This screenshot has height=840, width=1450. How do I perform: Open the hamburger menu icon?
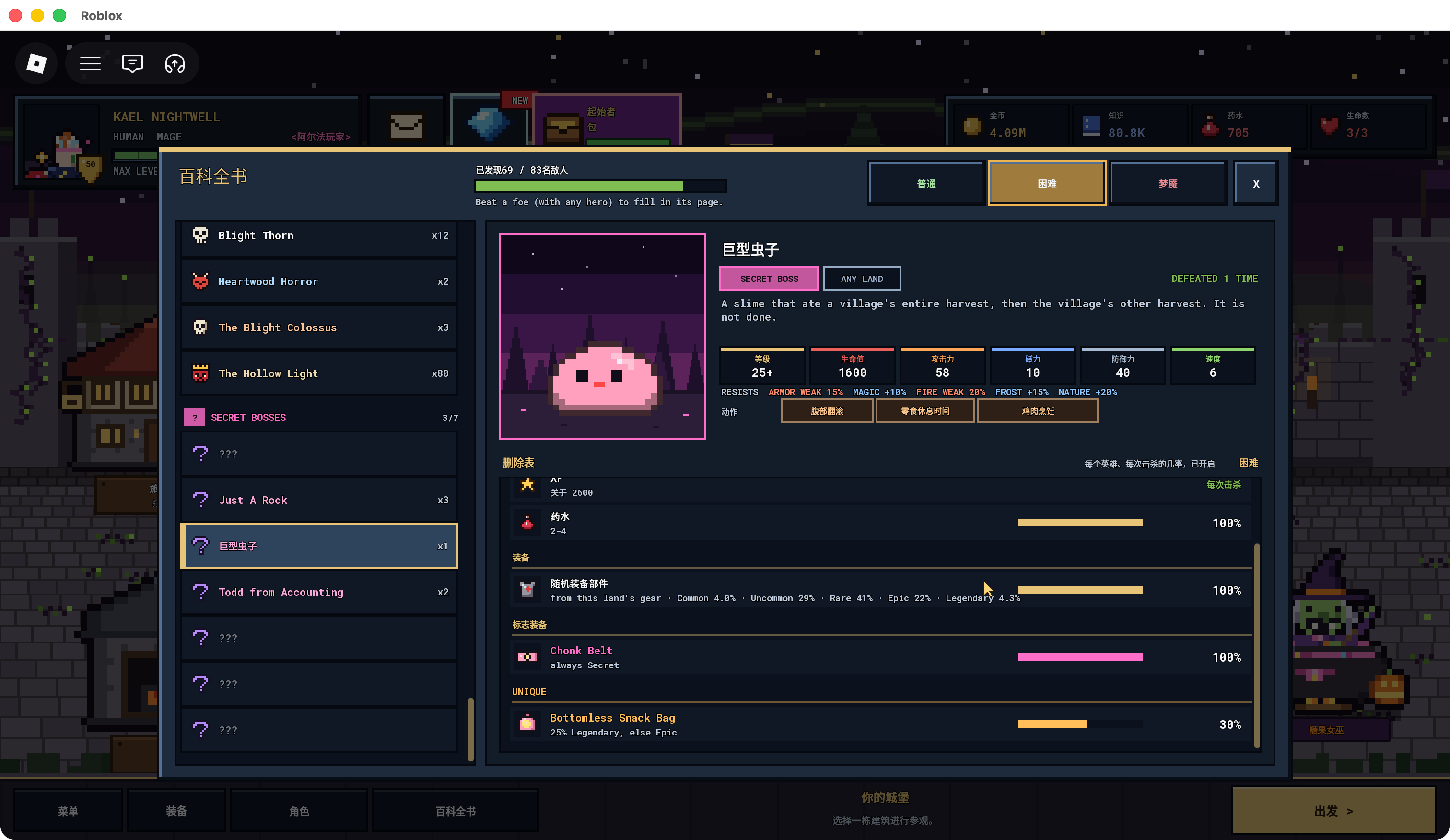coord(90,63)
